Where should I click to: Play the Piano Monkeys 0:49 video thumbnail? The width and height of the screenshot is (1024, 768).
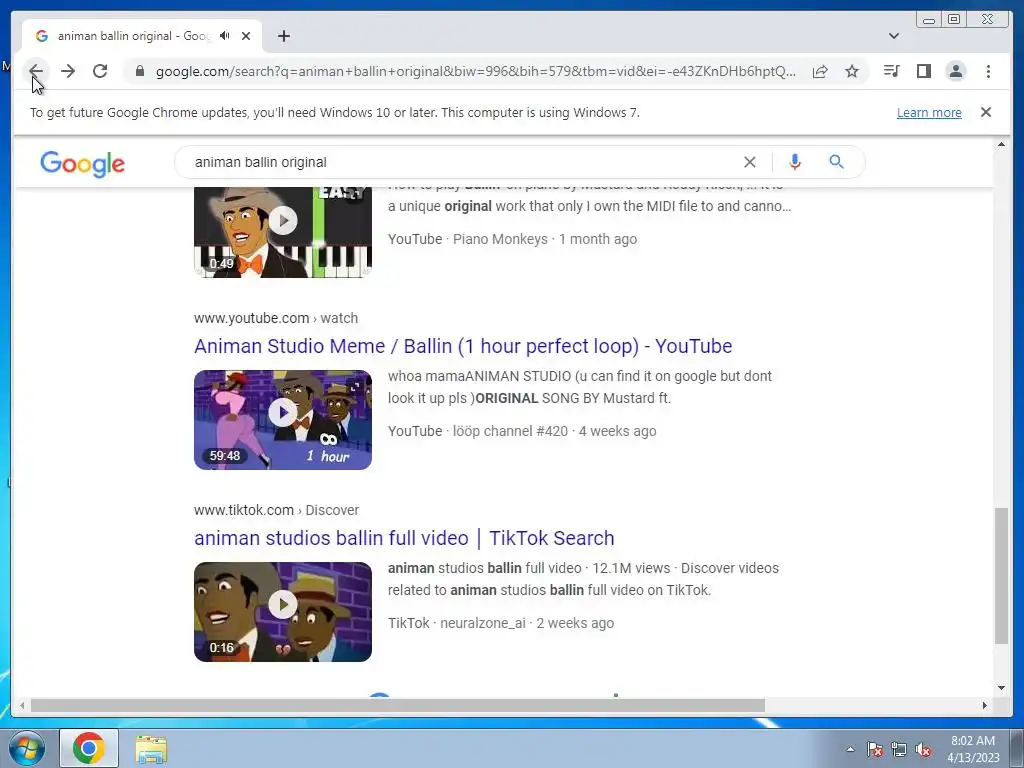283,232
